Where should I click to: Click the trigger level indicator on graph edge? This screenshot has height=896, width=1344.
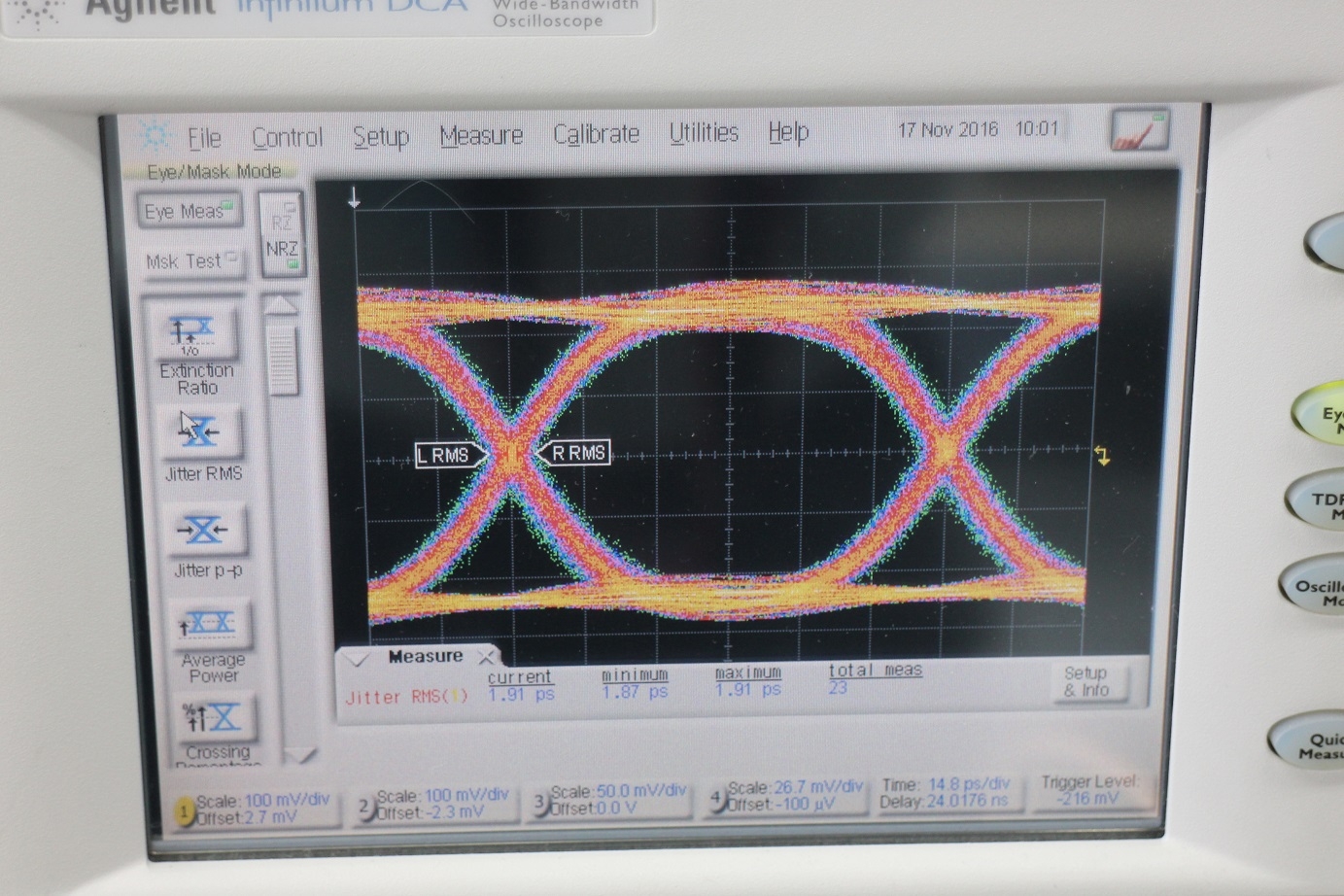(1102, 456)
